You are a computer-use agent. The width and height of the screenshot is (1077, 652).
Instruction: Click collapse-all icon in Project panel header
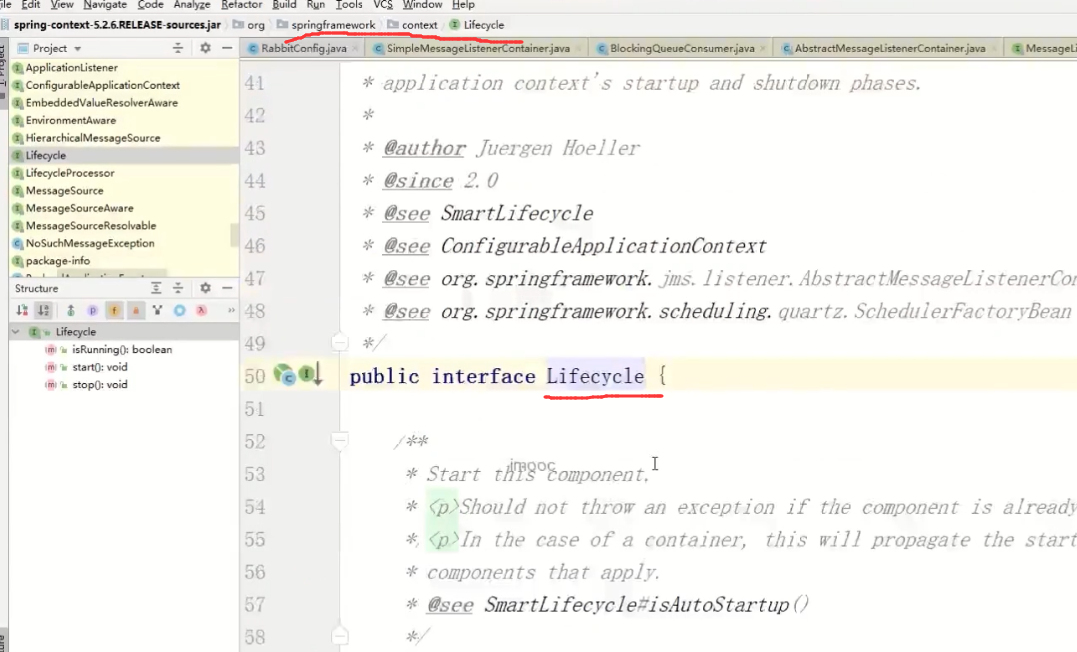178,48
